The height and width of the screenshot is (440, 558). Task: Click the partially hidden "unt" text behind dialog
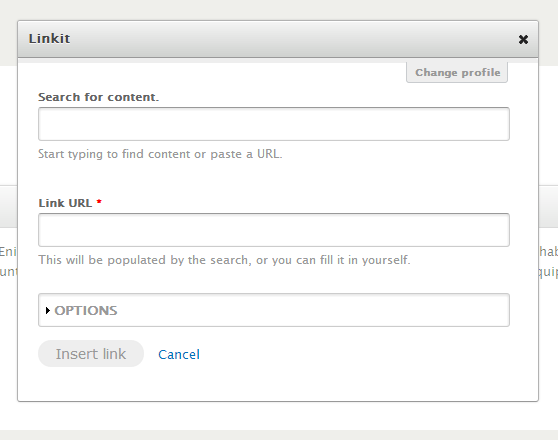(x=9, y=272)
